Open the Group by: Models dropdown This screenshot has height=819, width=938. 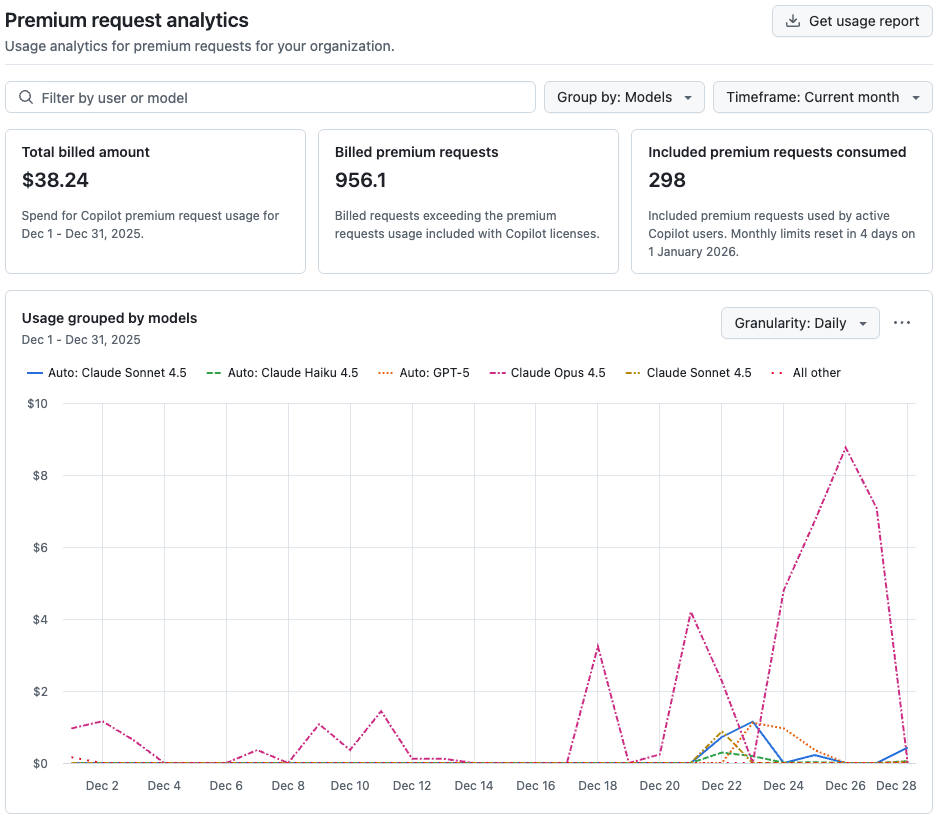(x=624, y=97)
